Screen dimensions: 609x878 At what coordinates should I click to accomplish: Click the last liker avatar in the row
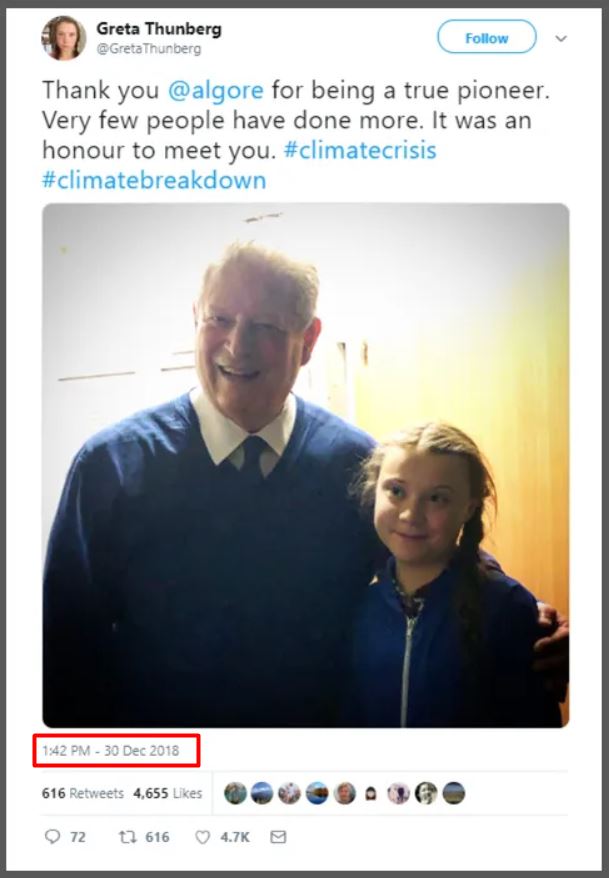(453, 793)
